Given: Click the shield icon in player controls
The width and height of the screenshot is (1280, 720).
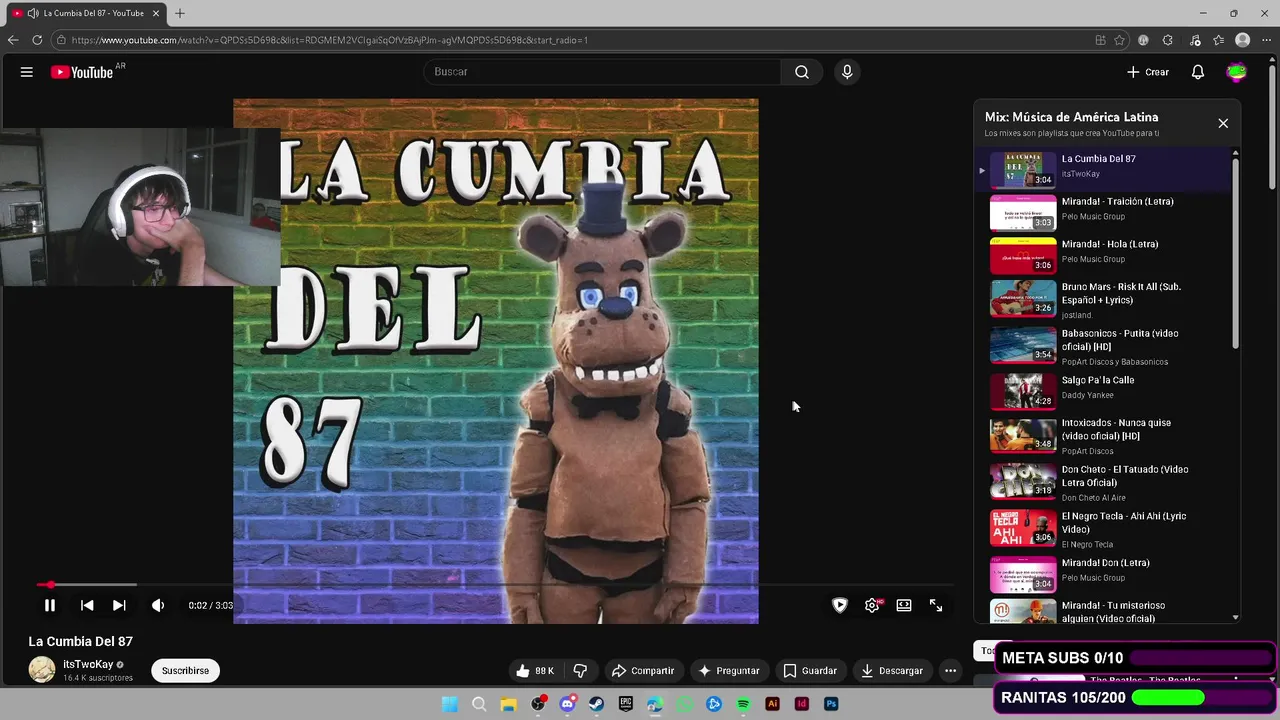Looking at the screenshot, I should click(x=840, y=605).
